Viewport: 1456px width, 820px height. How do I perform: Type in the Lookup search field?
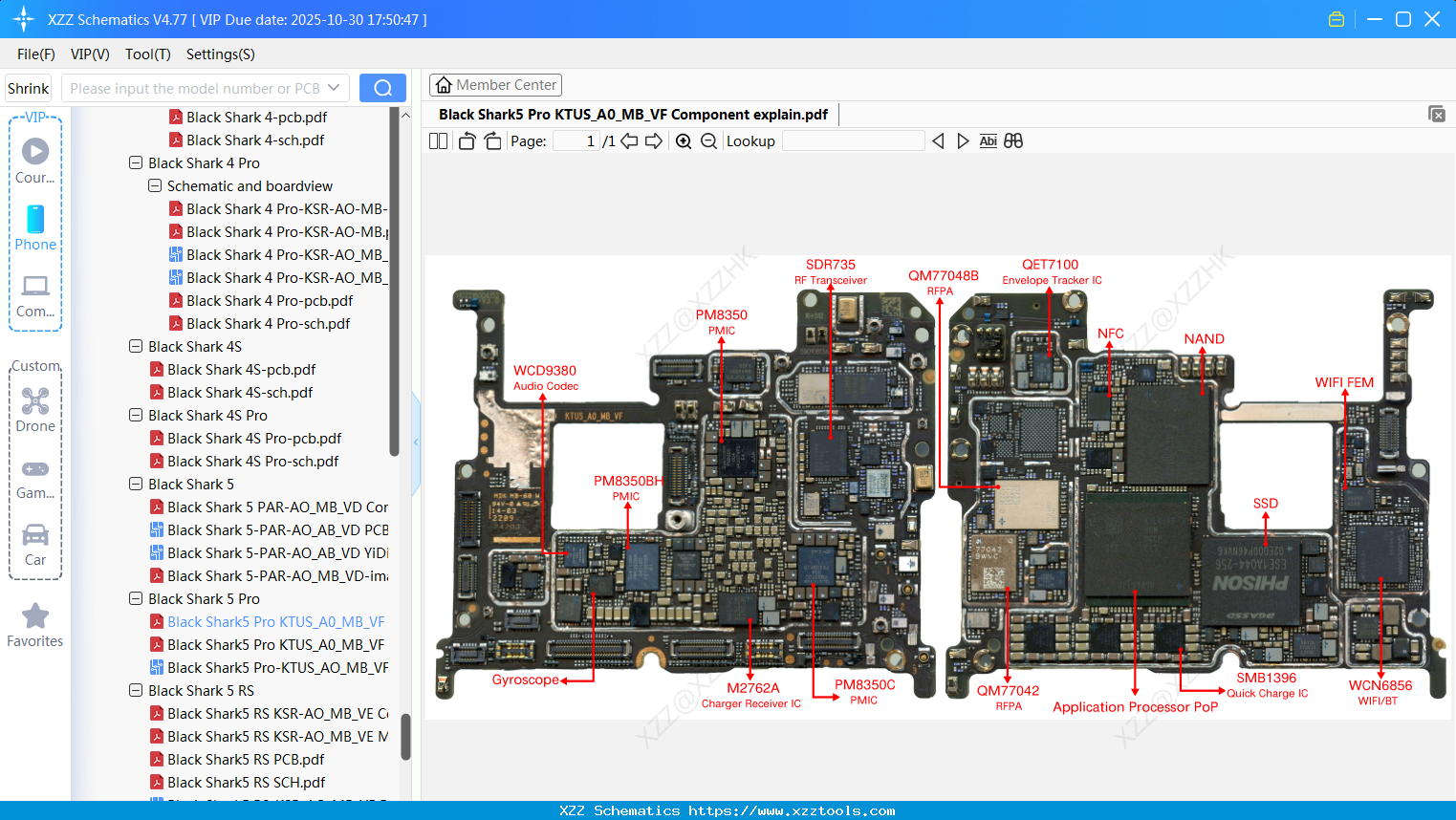tap(853, 140)
